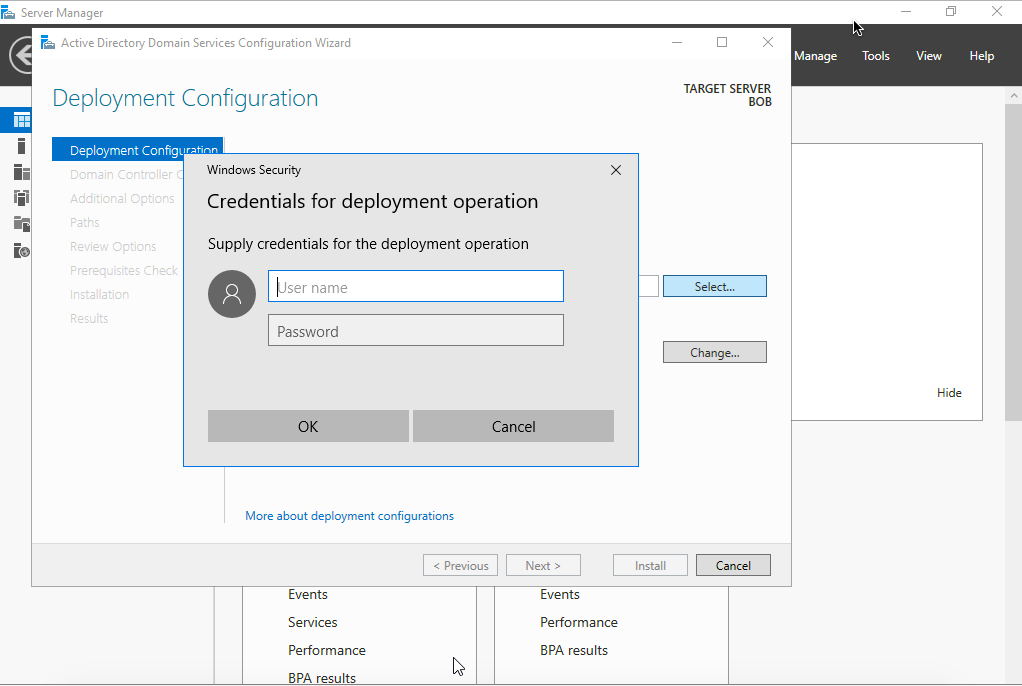Click the All Servers sidebar icon
This screenshot has width=1022, height=686.
21,172
